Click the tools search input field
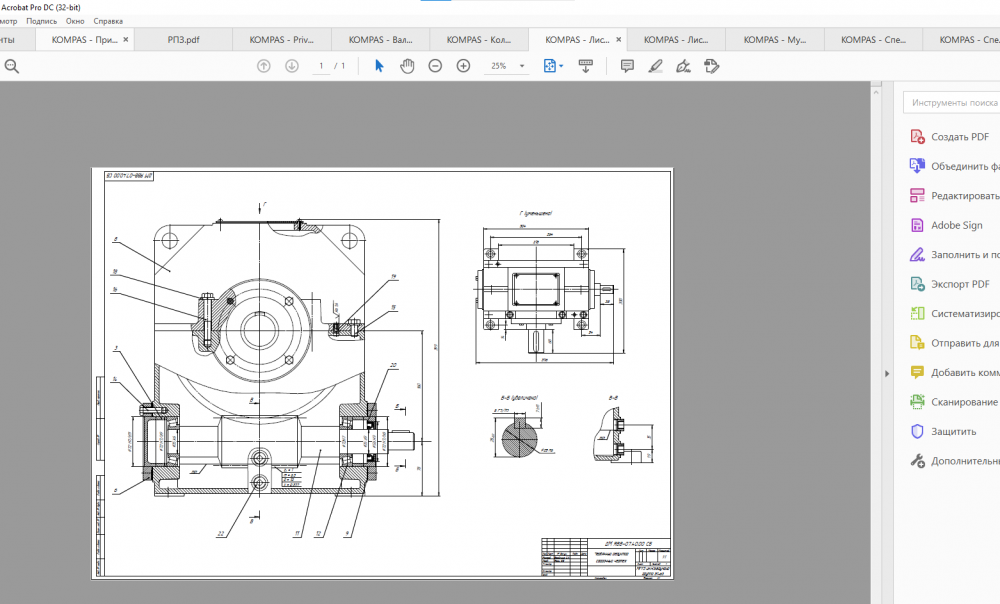 pos(953,102)
